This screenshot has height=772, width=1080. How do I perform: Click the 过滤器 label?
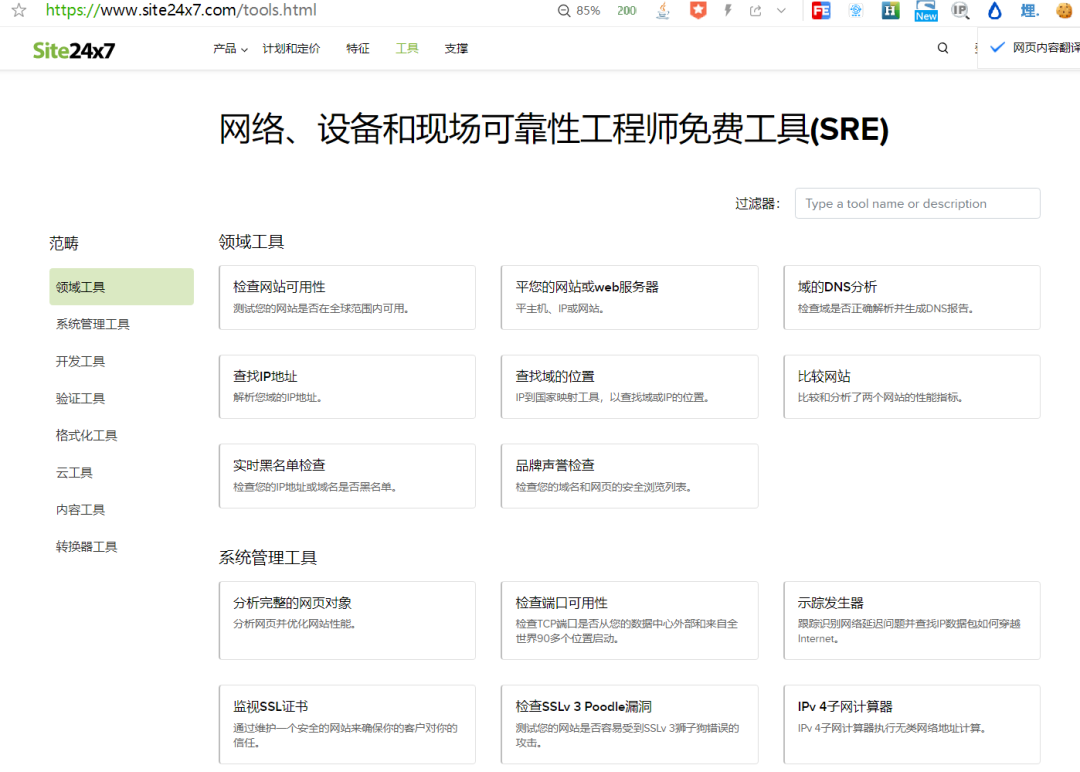[757, 203]
